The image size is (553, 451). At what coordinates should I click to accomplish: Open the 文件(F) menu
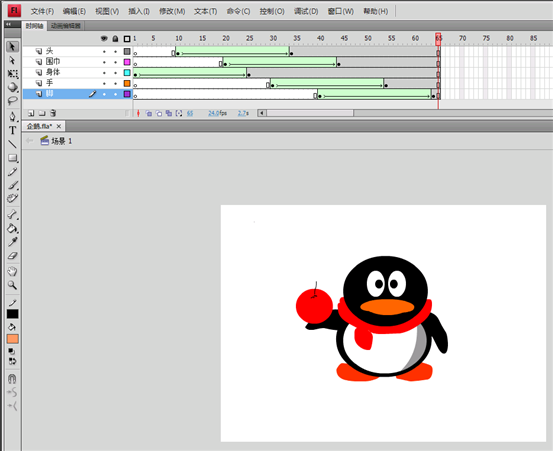pos(42,11)
